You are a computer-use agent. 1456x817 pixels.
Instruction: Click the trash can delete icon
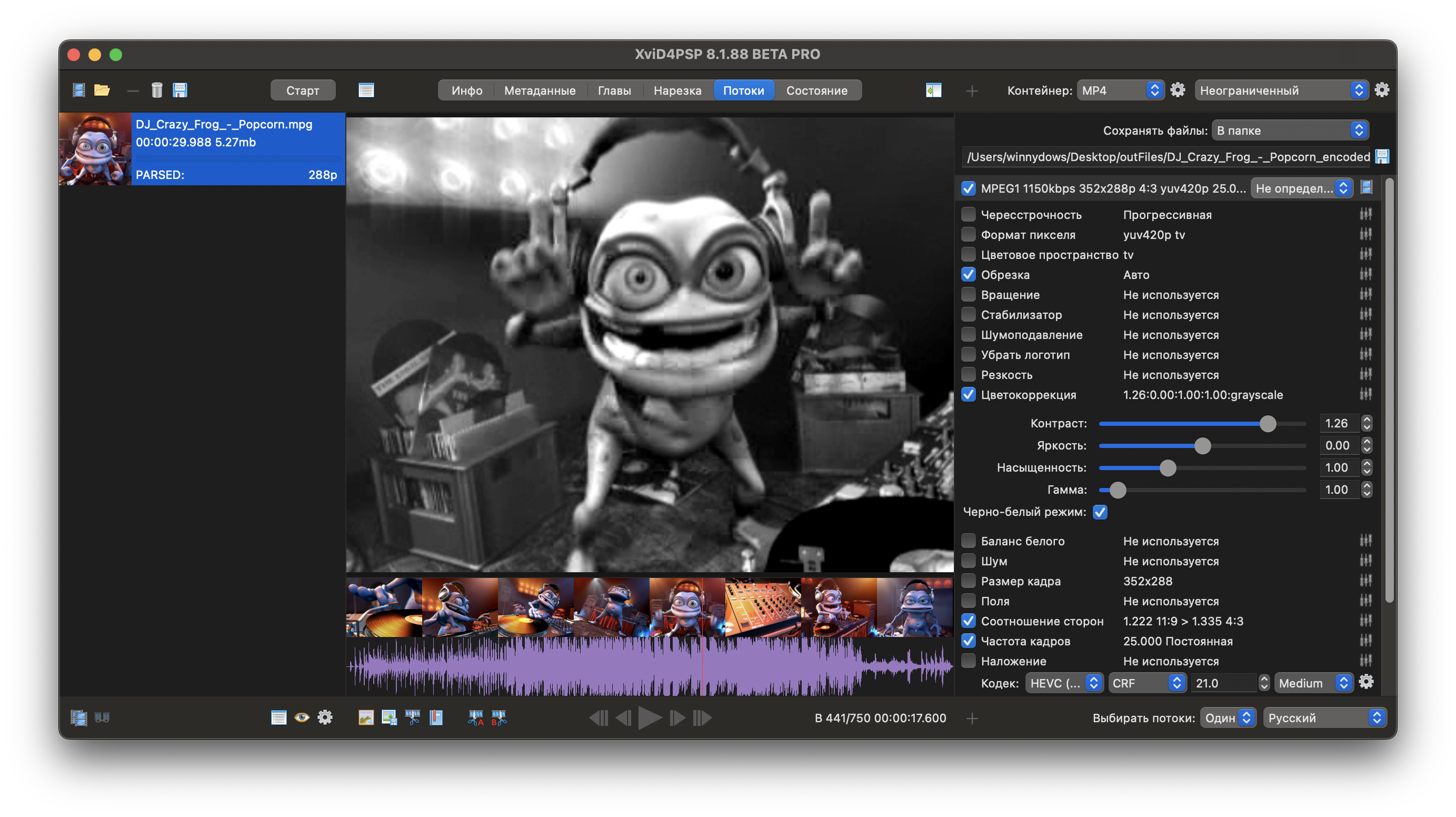point(156,90)
